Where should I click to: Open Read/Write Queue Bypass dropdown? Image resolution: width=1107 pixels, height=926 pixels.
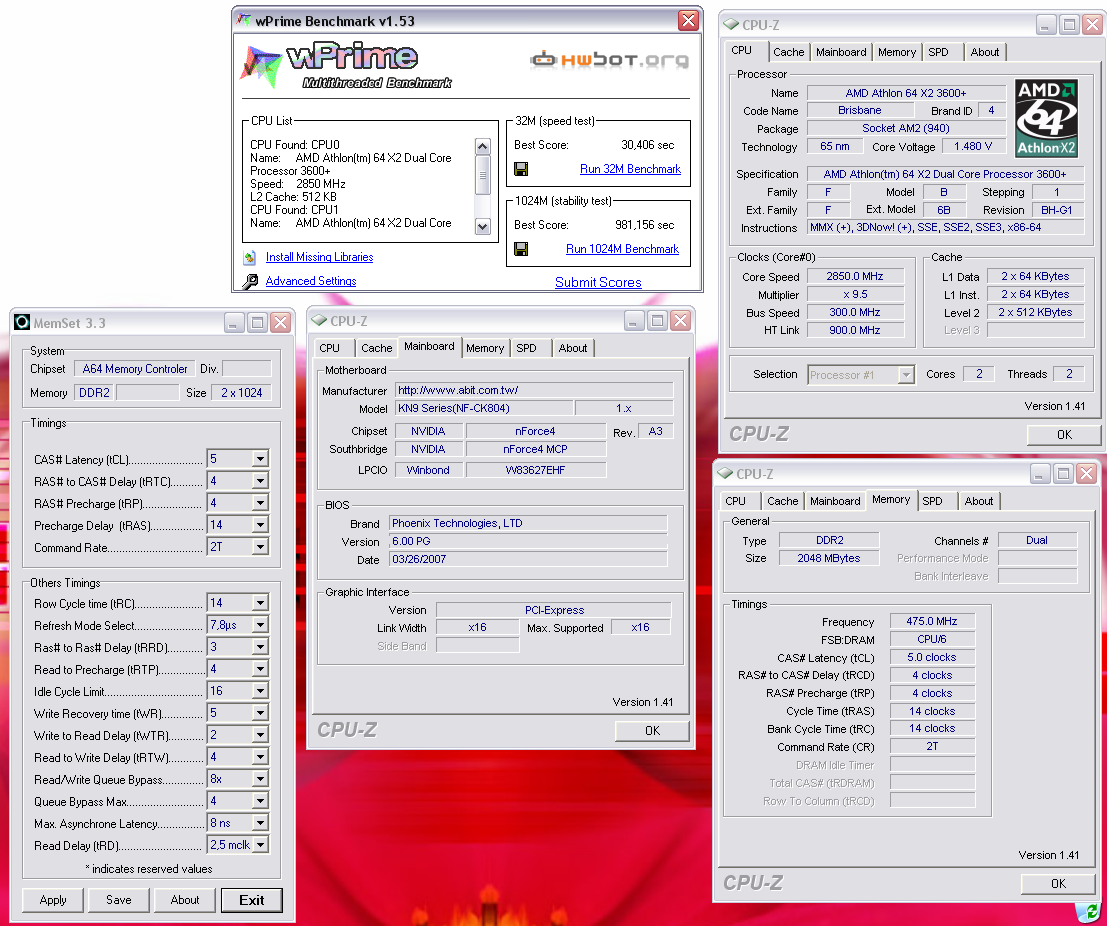(261, 778)
